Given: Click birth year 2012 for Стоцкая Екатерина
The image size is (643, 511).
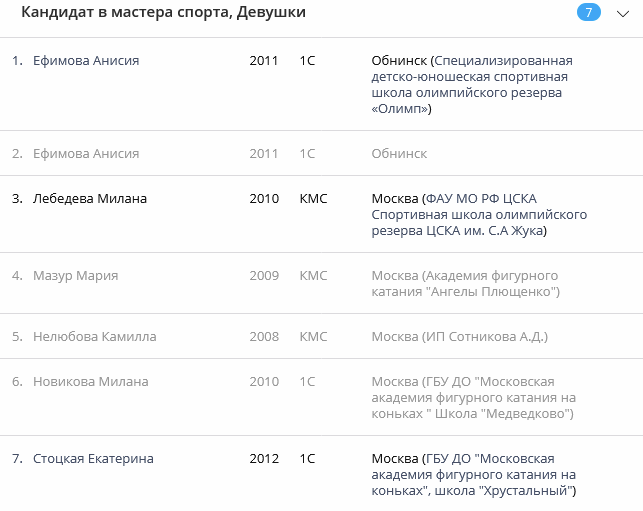Looking at the screenshot, I should (264, 459).
